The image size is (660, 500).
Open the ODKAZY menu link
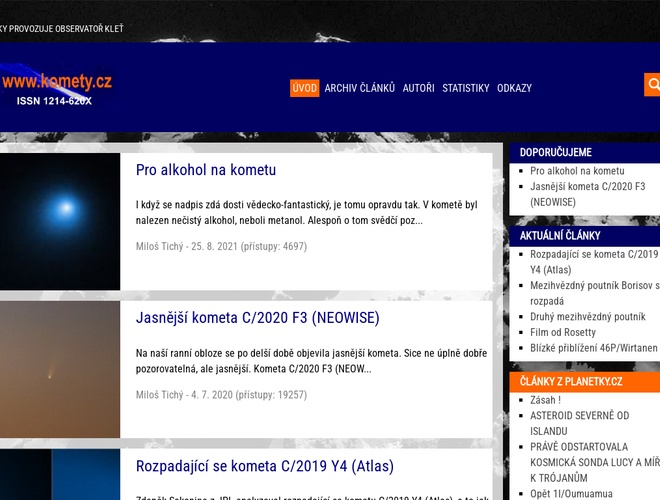pyautogui.click(x=514, y=88)
